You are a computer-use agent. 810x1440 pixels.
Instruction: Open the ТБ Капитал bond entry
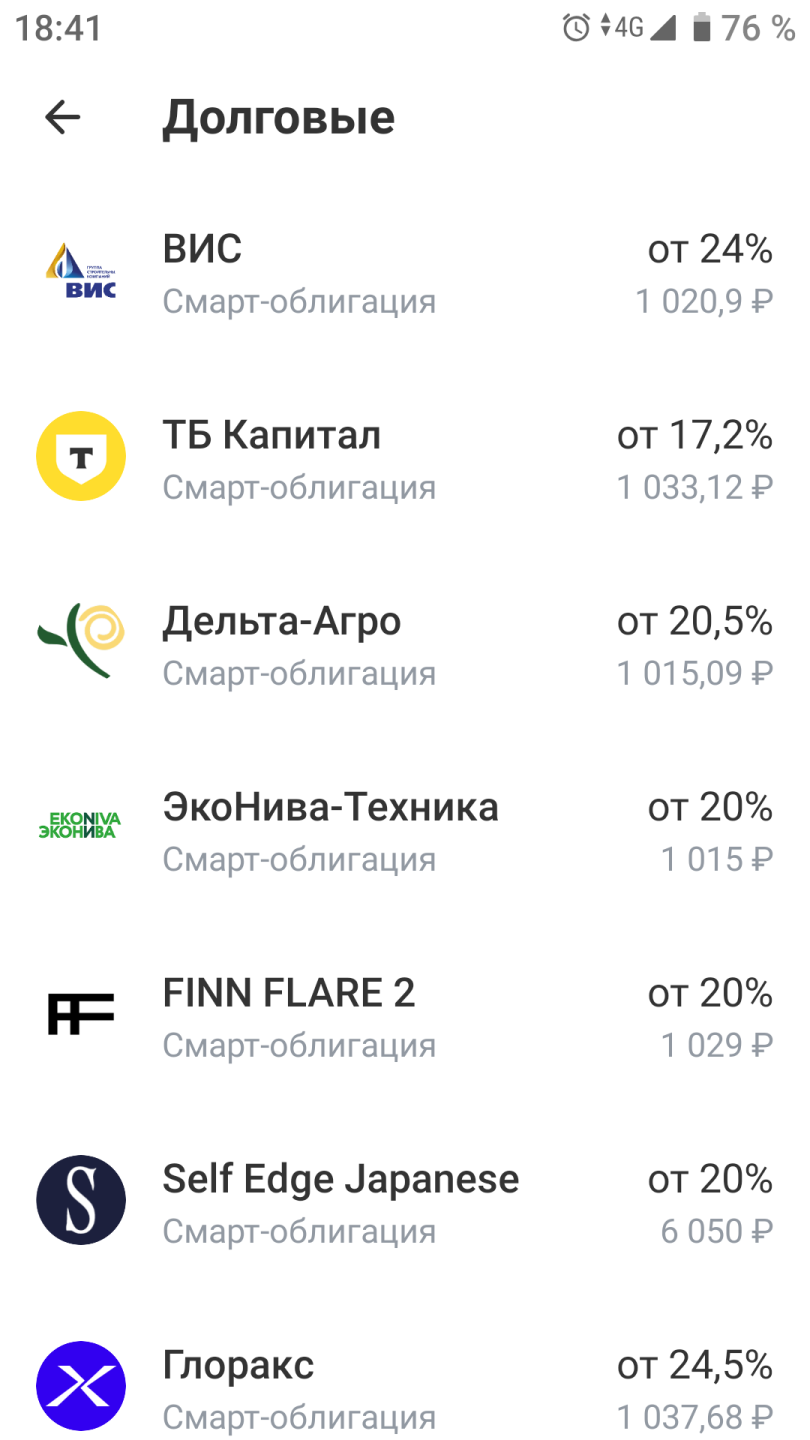click(x=271, y=436)
